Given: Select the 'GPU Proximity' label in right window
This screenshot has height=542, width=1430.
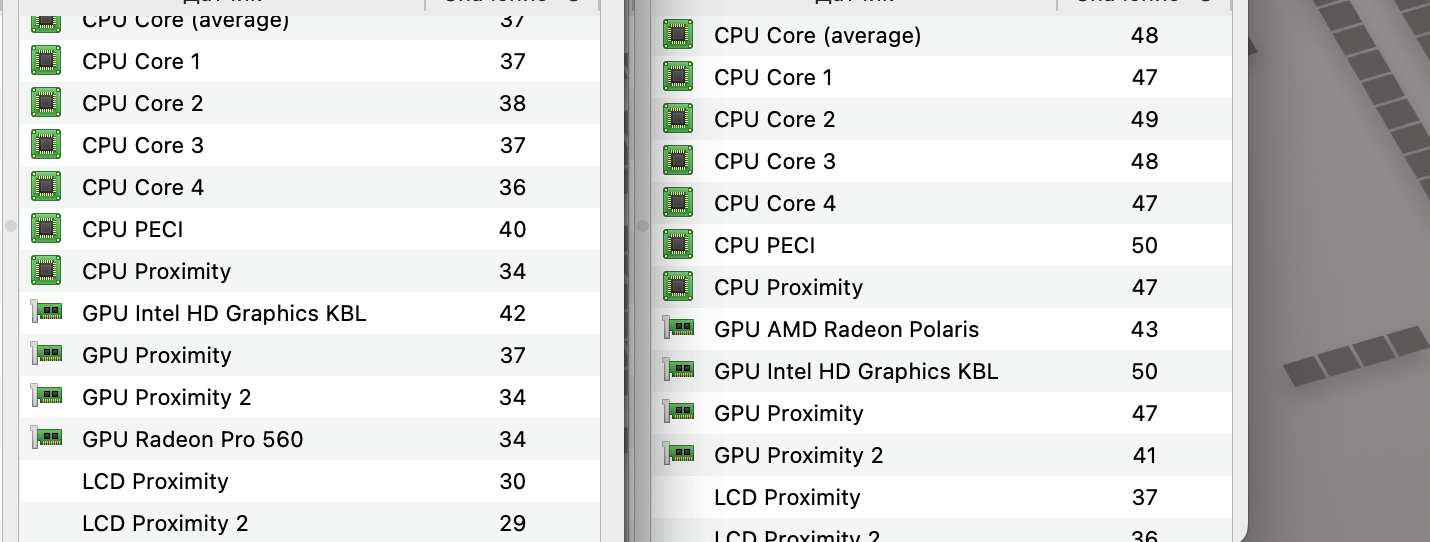Looking at the screenshot, I should pos(789,413).
